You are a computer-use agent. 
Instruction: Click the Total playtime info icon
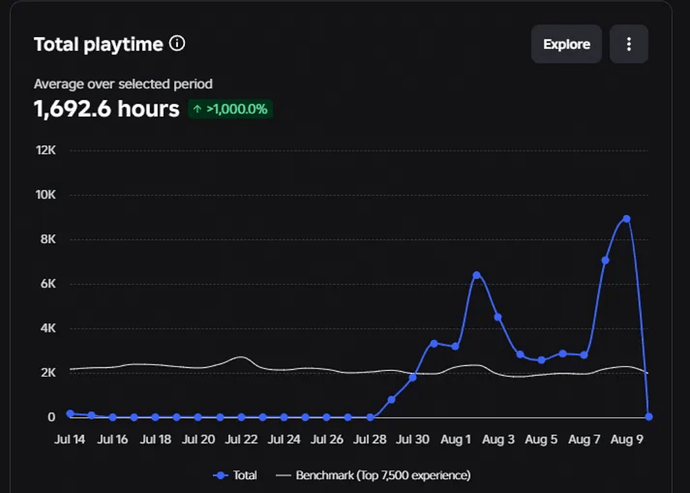point(177,44)
